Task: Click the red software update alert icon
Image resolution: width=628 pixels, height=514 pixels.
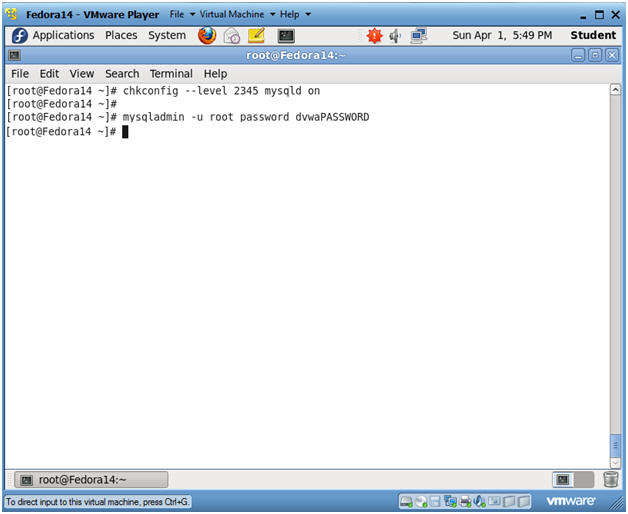Action: click(374, 36)
